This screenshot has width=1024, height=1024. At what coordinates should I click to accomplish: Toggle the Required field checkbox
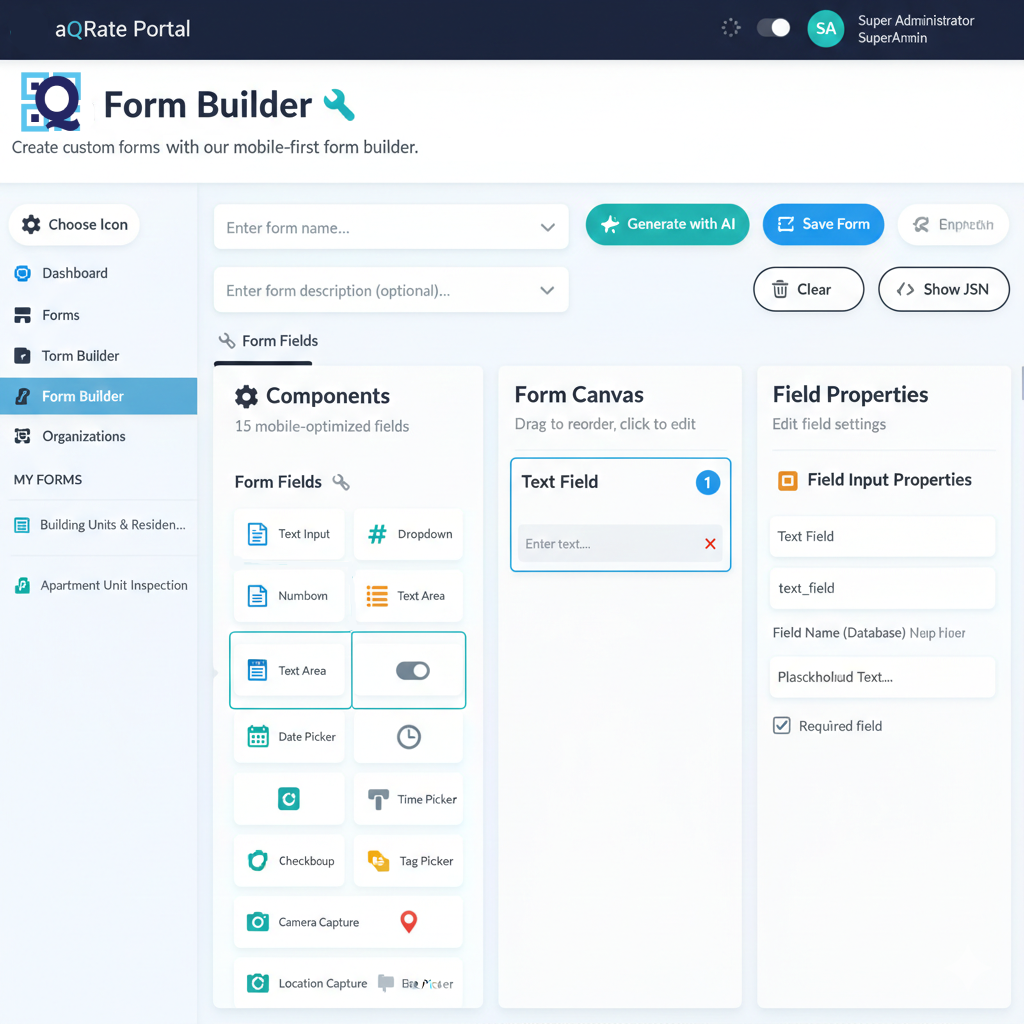[782, 726]
